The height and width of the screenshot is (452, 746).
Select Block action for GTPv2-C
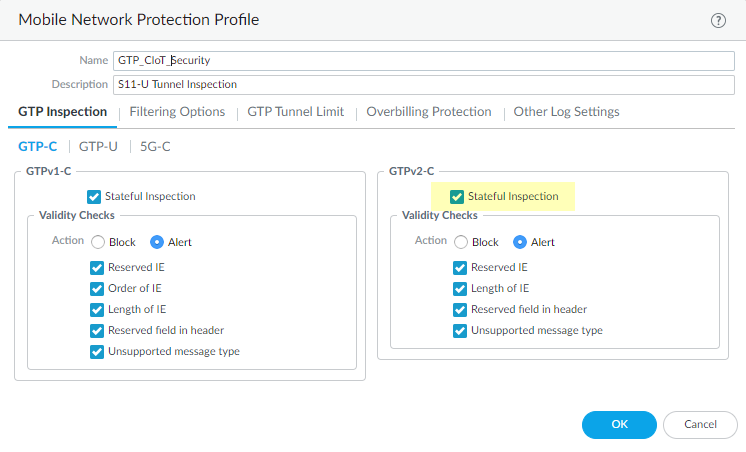(461, 242)
